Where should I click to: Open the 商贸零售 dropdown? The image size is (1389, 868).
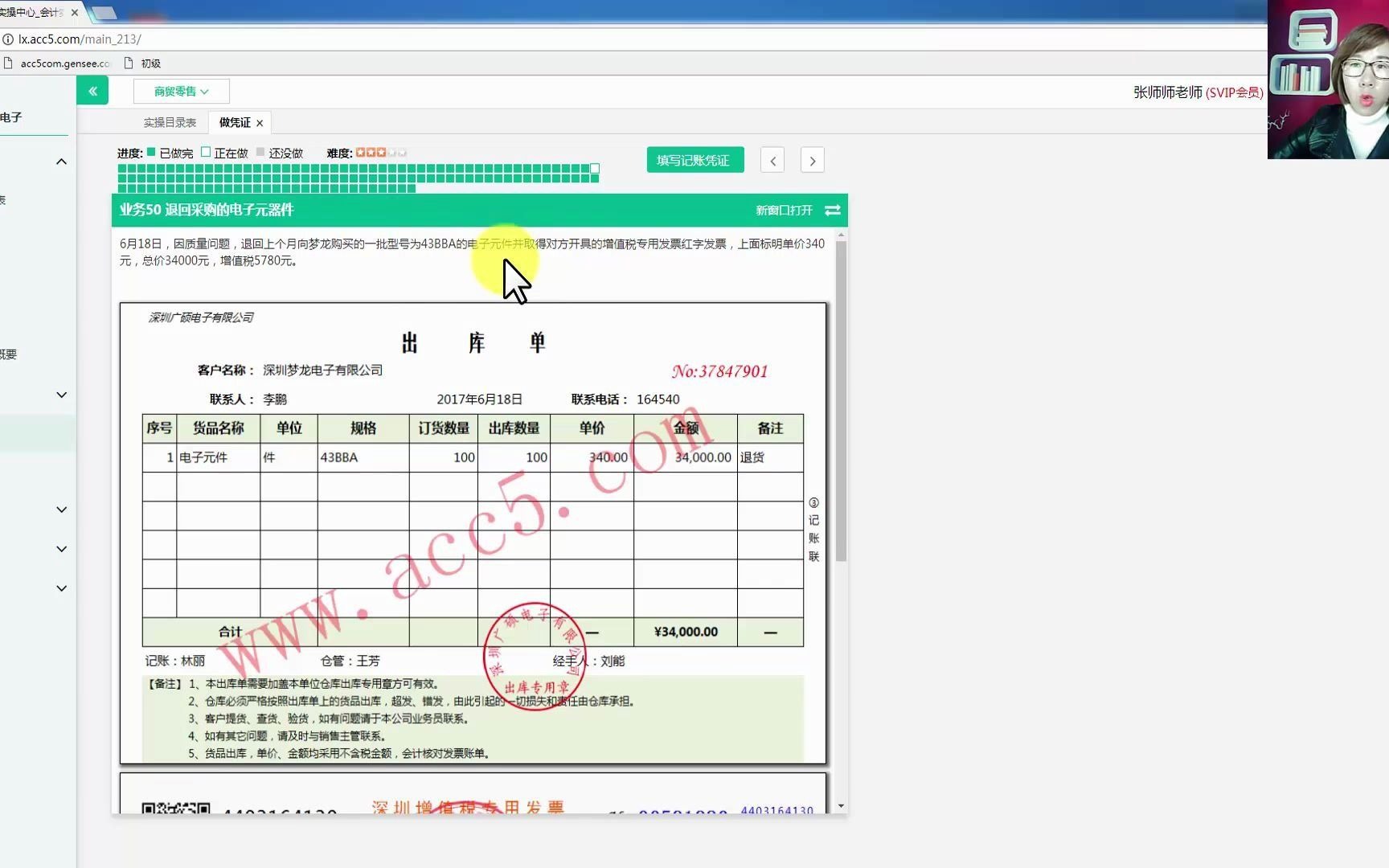click(181, 91)
